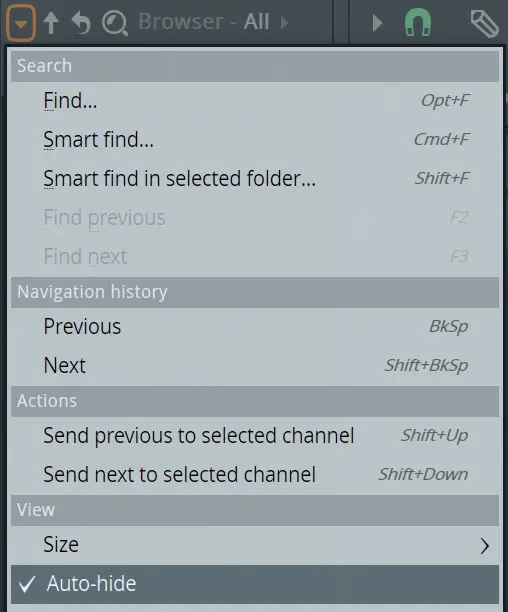Go to Previous in navigation history
508x612 pixels.
point(255,327)
